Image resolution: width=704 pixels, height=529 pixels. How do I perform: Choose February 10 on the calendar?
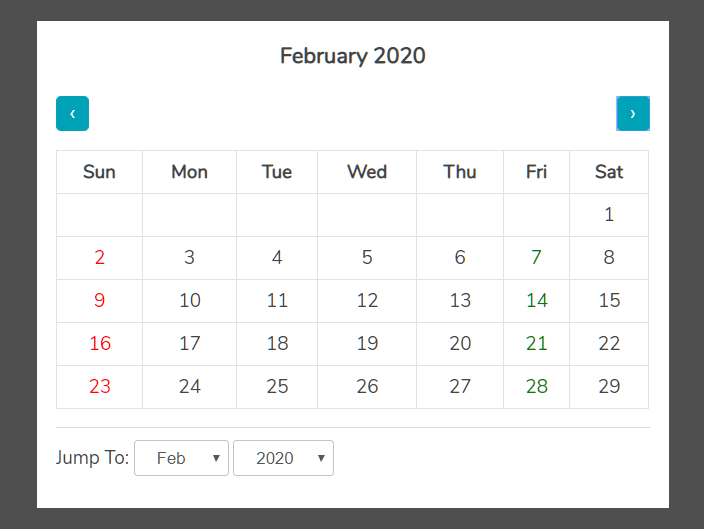coord(189,301)
